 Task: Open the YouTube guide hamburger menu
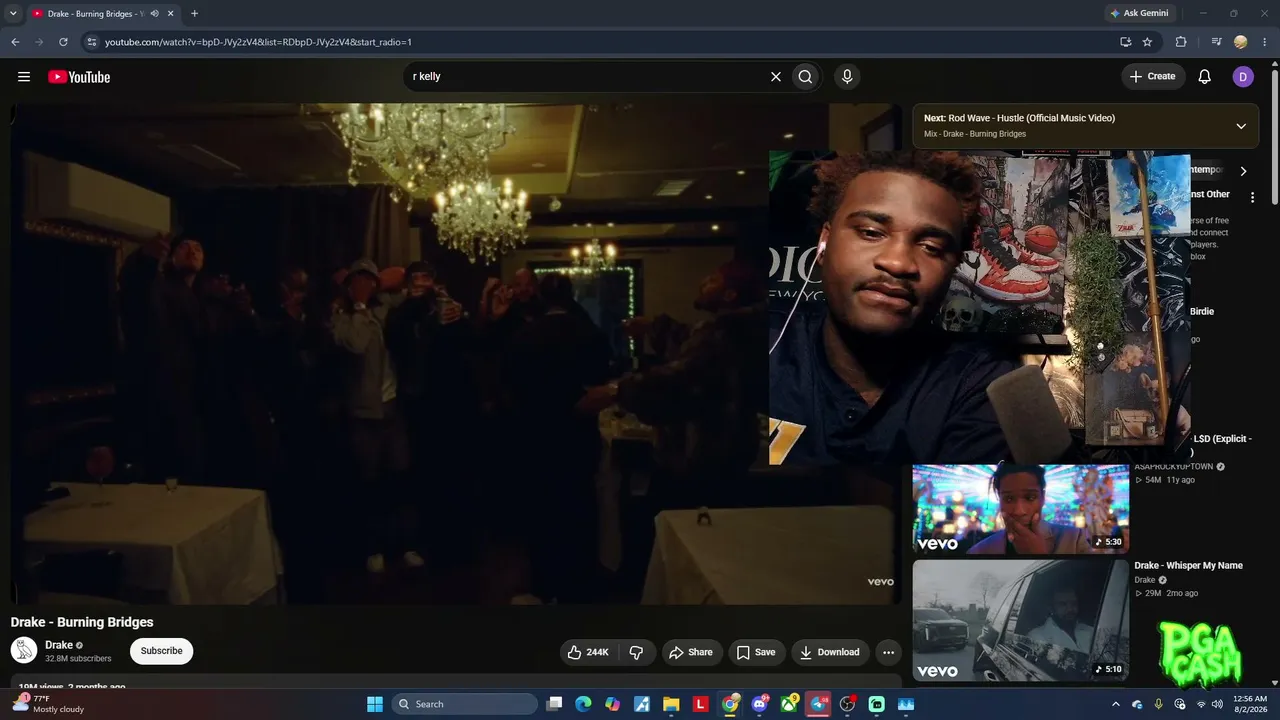[x=24, y=77]
